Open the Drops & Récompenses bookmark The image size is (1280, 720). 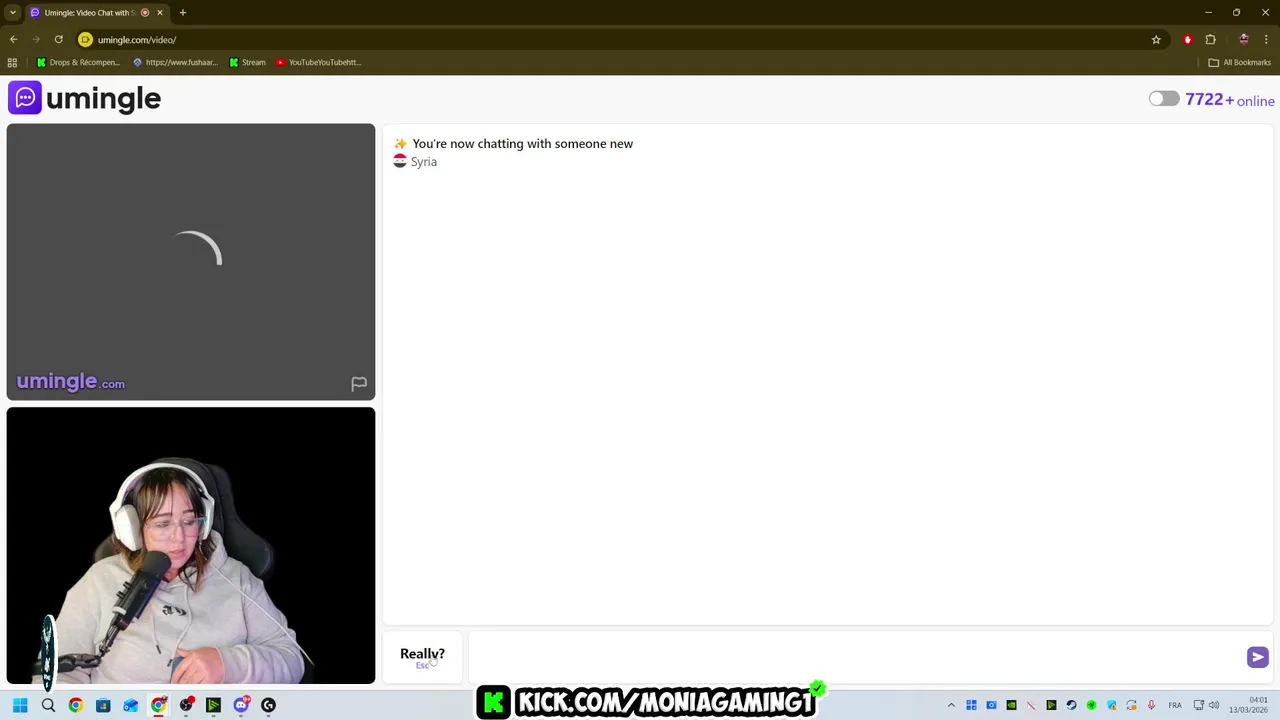(x=79, y=62)
